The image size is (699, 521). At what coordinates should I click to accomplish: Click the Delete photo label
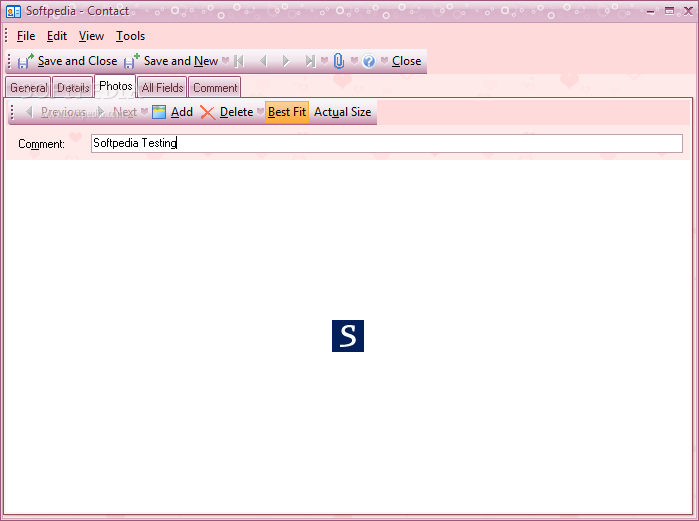[236, 112]
